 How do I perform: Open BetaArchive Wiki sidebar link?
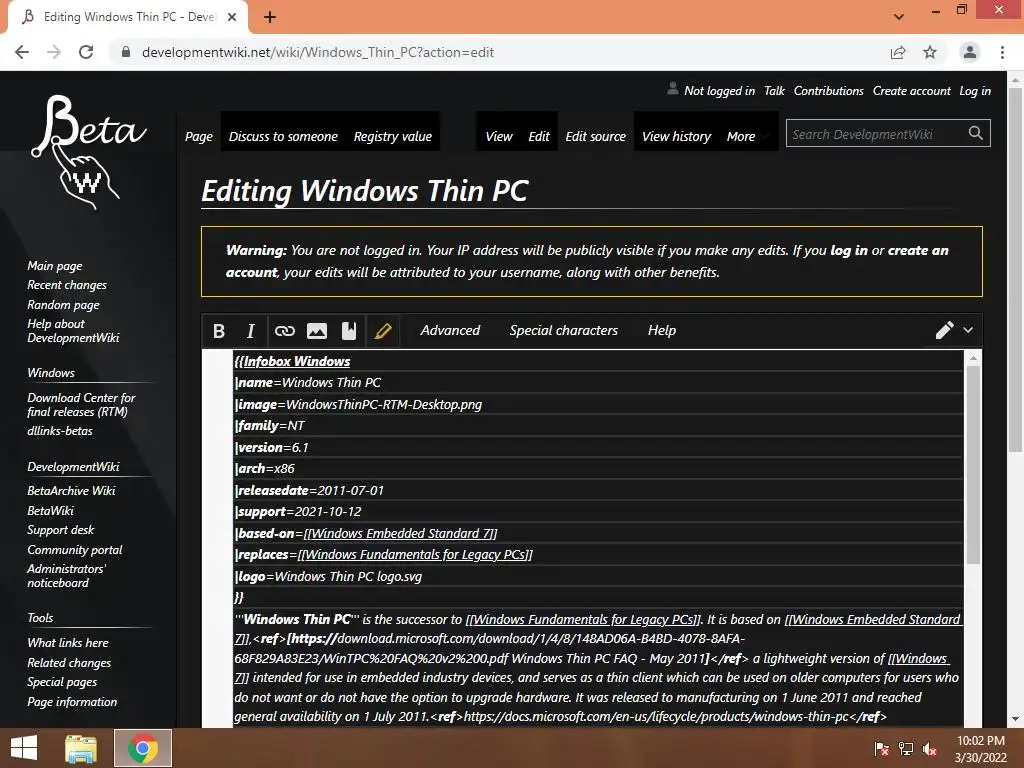71,490
